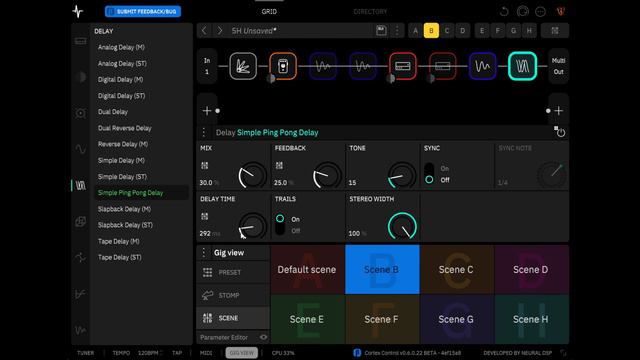
Task: Choose Analog Delay (M) from list
Action: coord(121,47)
